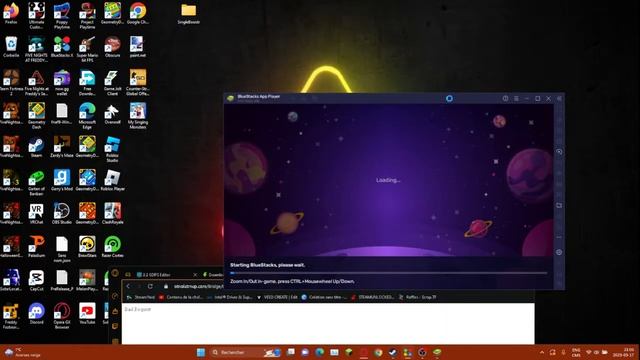640x360 pixels.
Task: Focus the browser address bar
Action: 197,287
